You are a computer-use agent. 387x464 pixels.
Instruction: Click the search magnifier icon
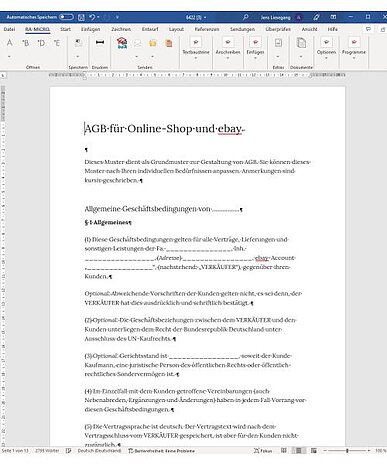(246, 17)
